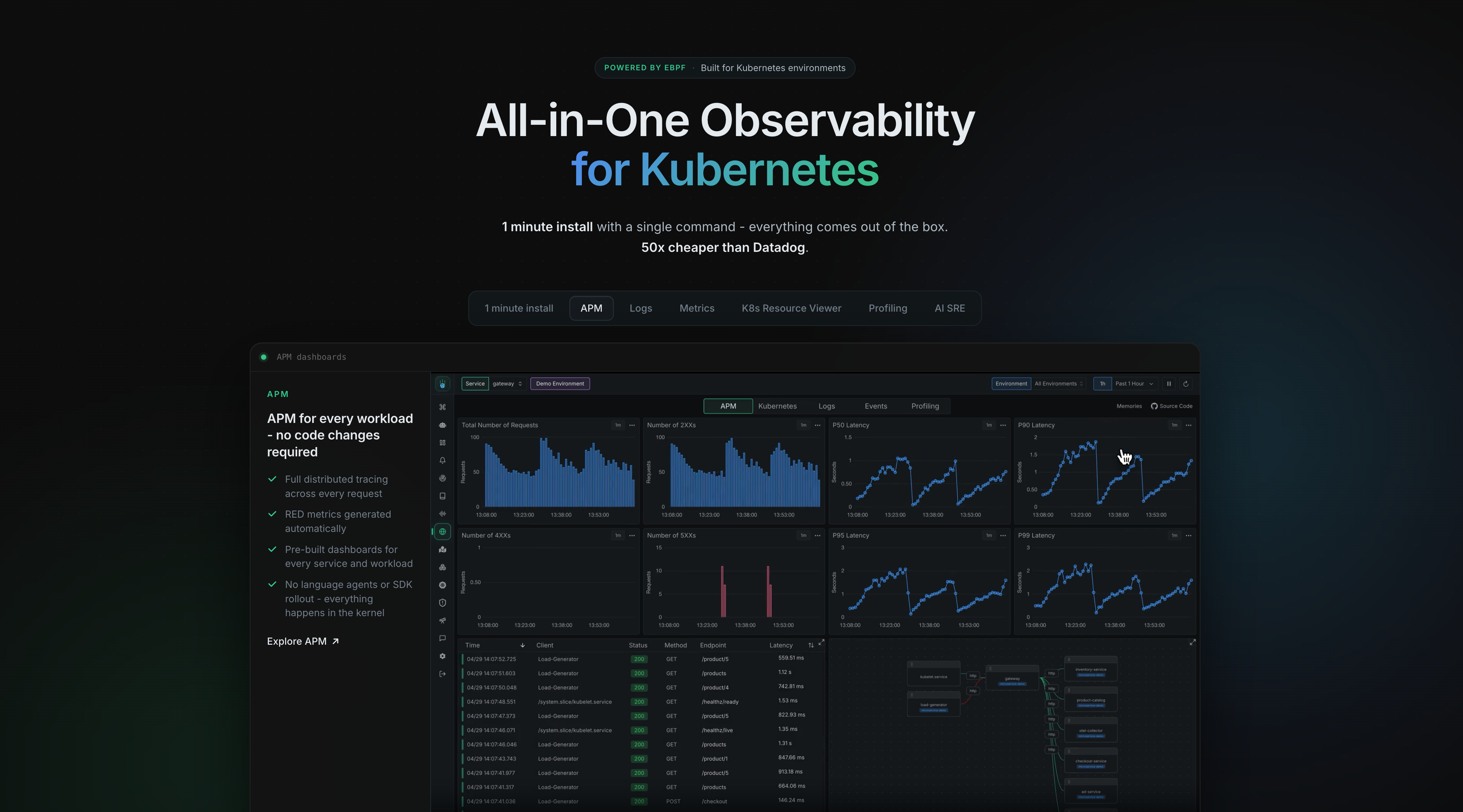Open the All Environments dropdown
Screen dimensions: 1463x812
click(1059, 384)
